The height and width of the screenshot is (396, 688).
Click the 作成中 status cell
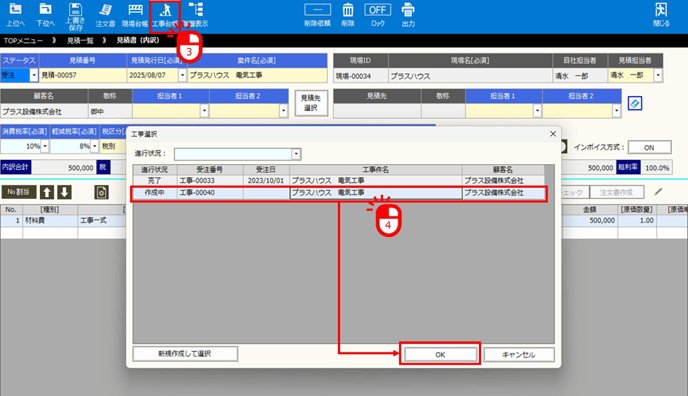154,193
